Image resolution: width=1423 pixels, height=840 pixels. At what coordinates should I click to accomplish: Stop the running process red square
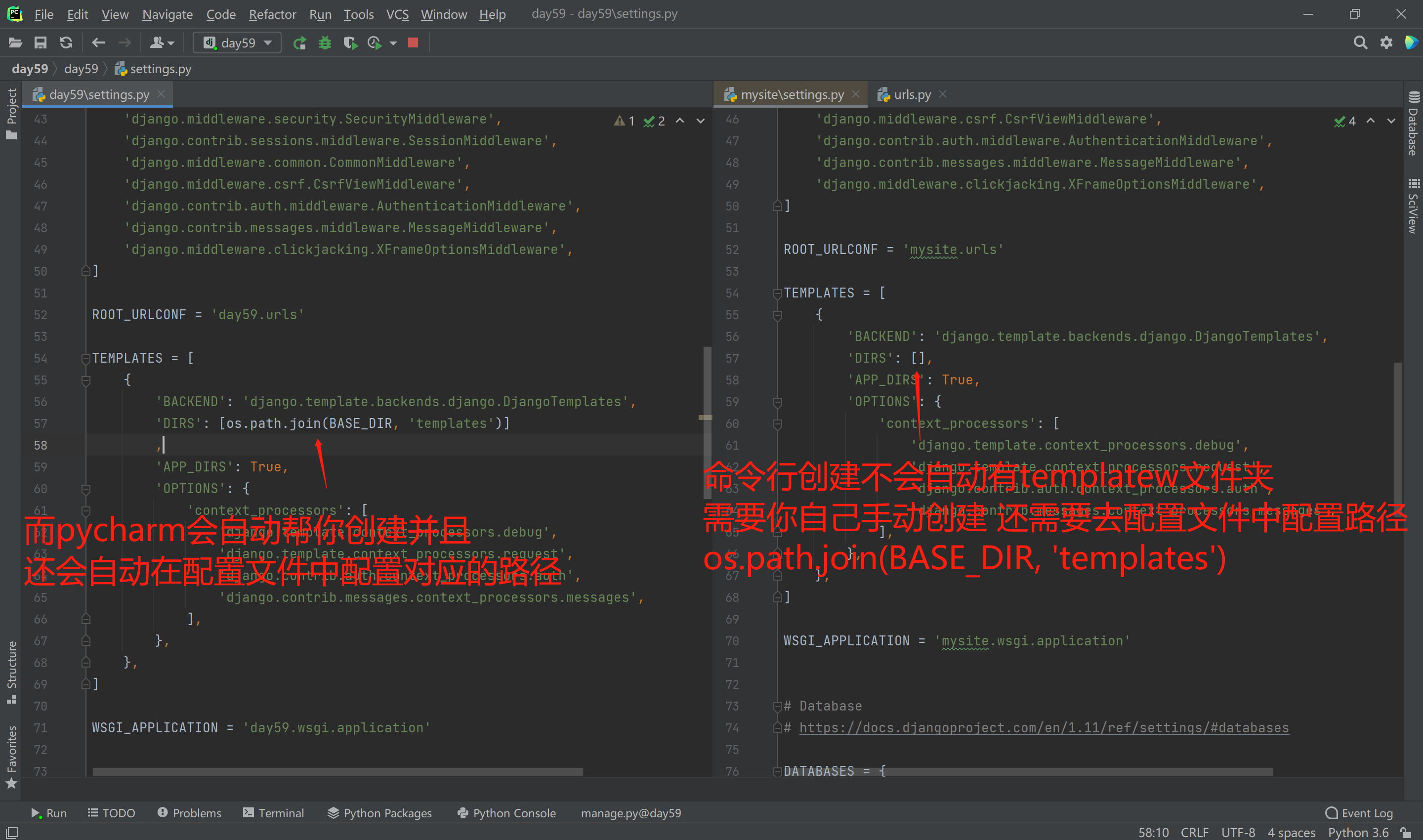413,42
